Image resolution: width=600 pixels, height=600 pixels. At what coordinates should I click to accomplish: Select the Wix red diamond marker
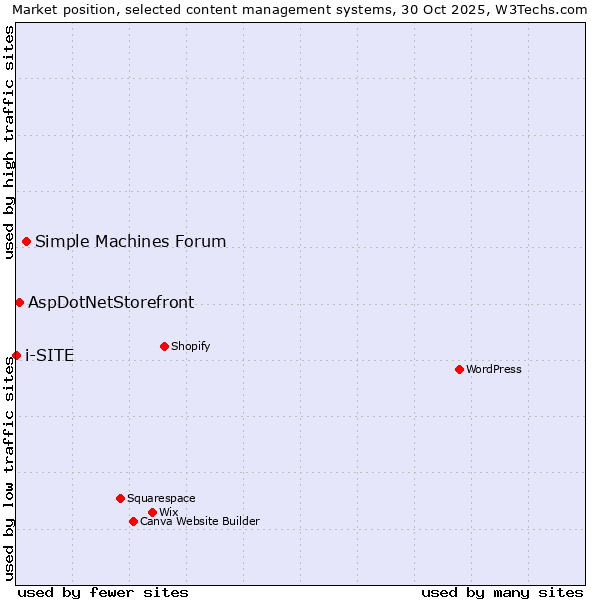click(152, 512)
